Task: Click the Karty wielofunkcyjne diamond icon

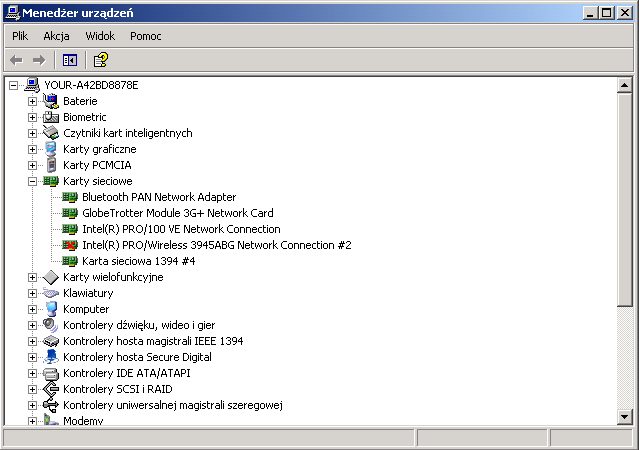Action: 51,277
